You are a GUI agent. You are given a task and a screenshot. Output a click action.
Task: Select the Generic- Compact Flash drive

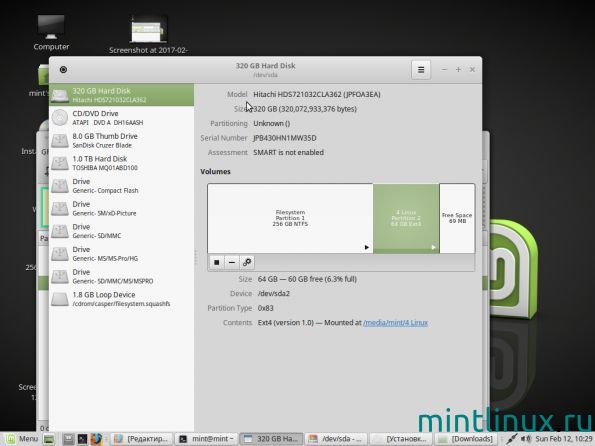(121, 186)
